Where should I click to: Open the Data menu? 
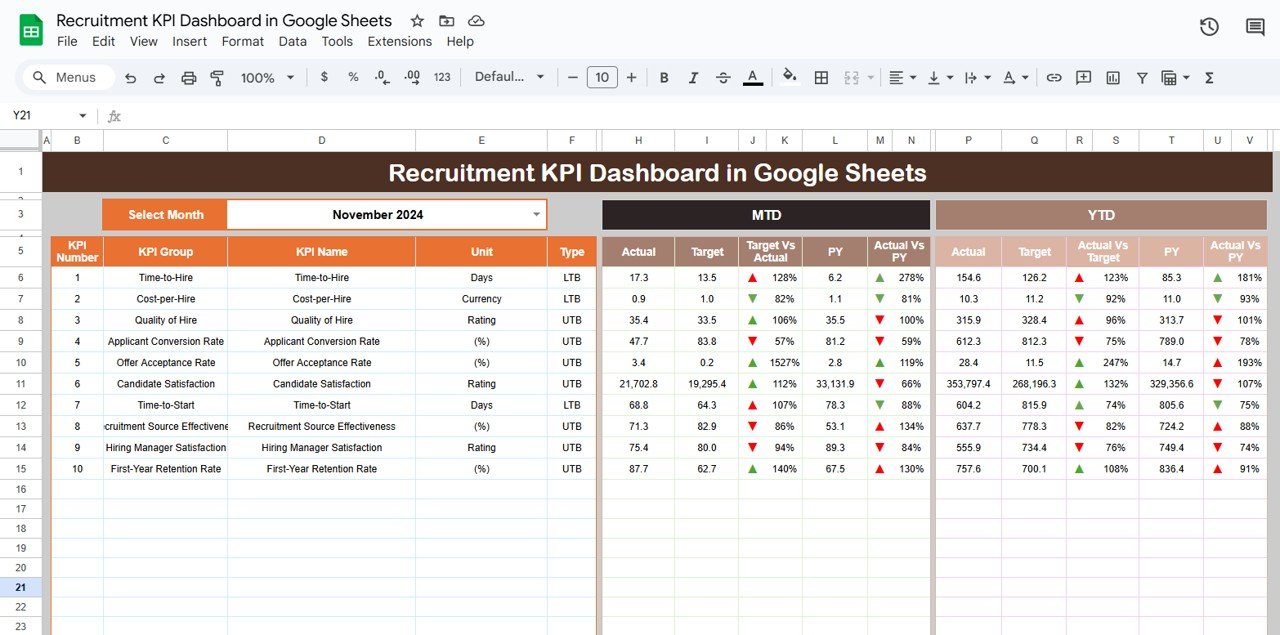pyautogui.click(x=292, y=41)
